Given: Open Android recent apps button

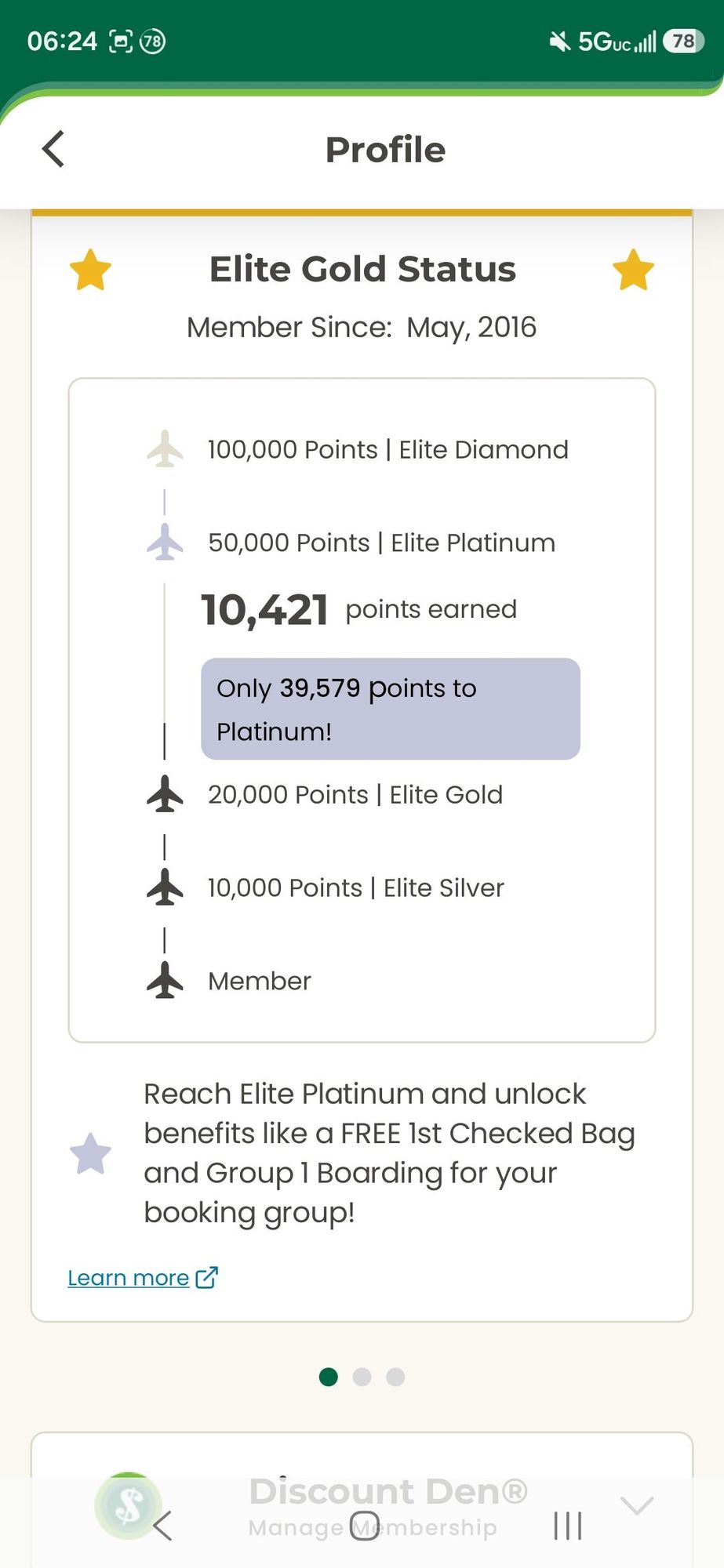Looking at the screenshot, I should click(568, 1526).
